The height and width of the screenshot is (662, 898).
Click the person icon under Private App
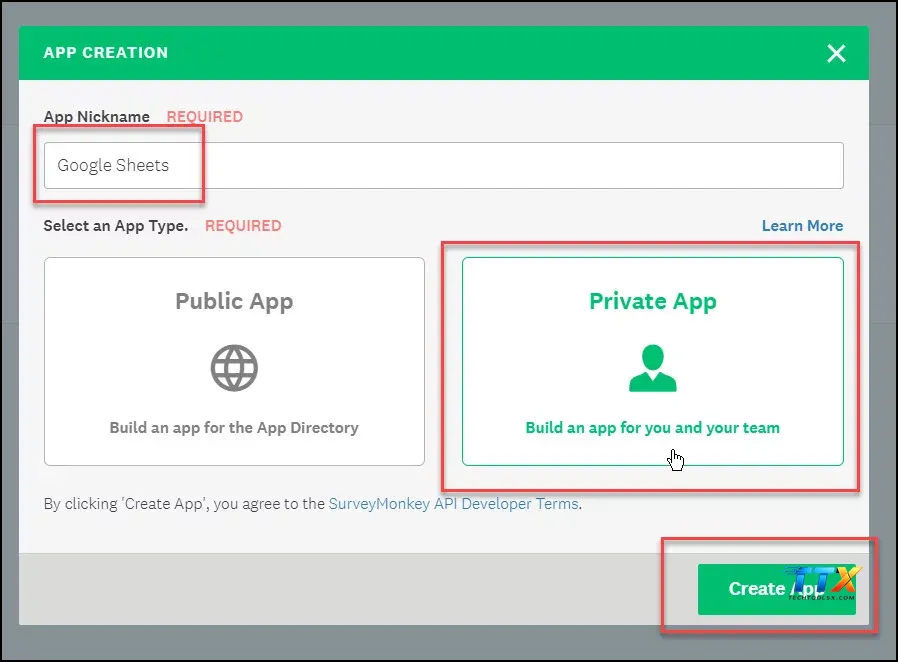click(653, 368)
